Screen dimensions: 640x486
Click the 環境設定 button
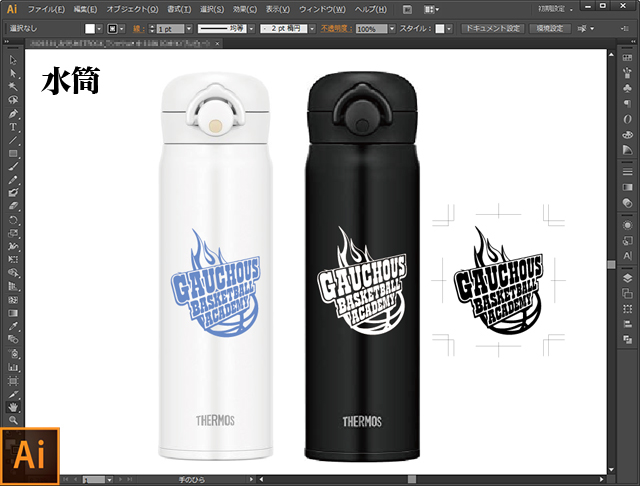click(x=550, y=28)
